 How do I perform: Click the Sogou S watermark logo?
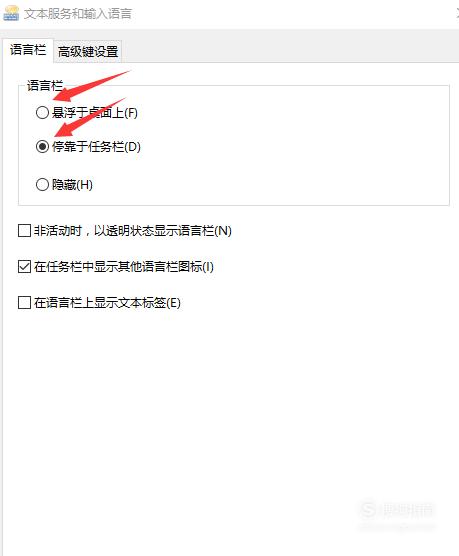(x=368, y=510)
